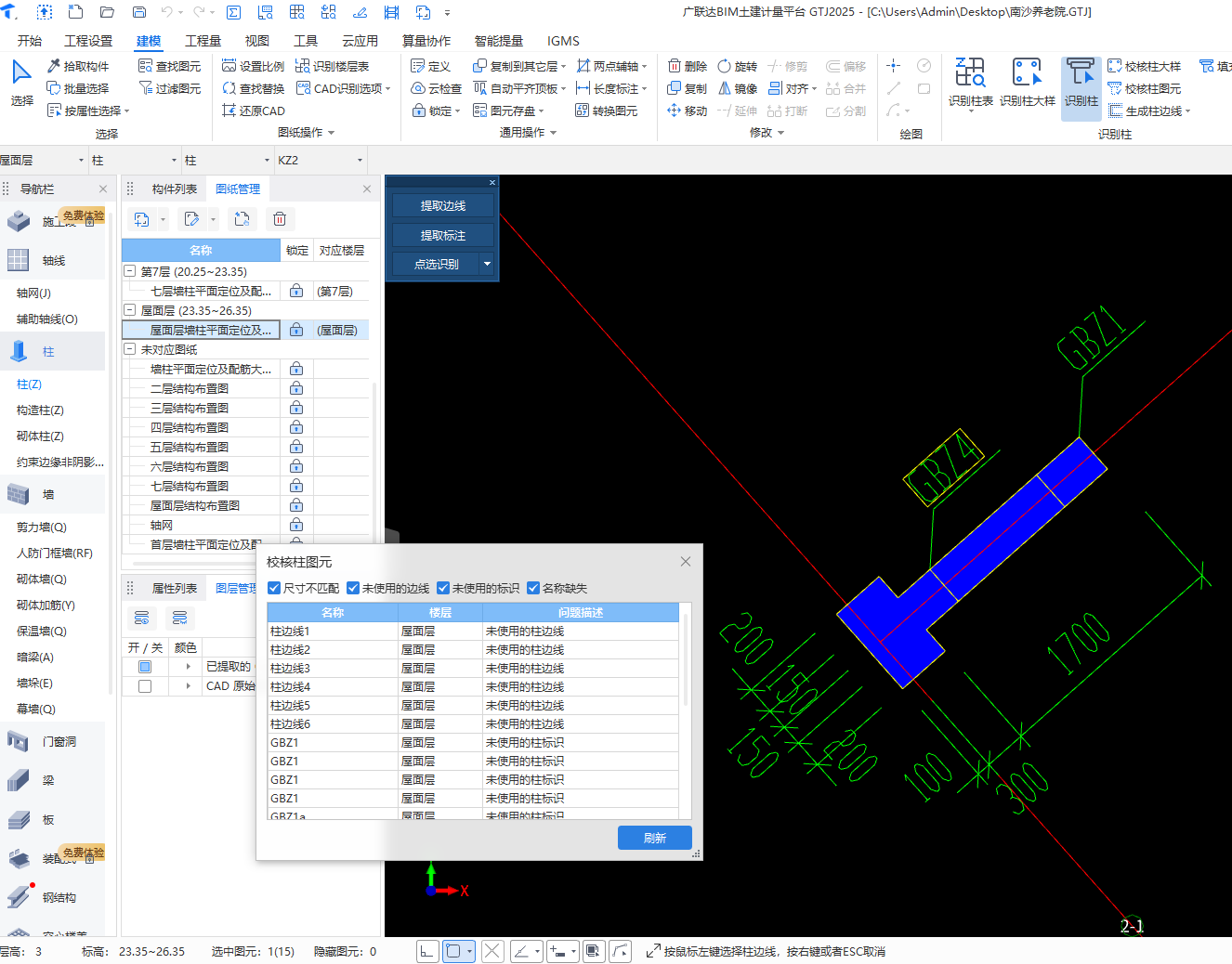Switch to the 属性列表 tab
The width and height of the screenshot is (1232, 964).
[x=175, y=588]
